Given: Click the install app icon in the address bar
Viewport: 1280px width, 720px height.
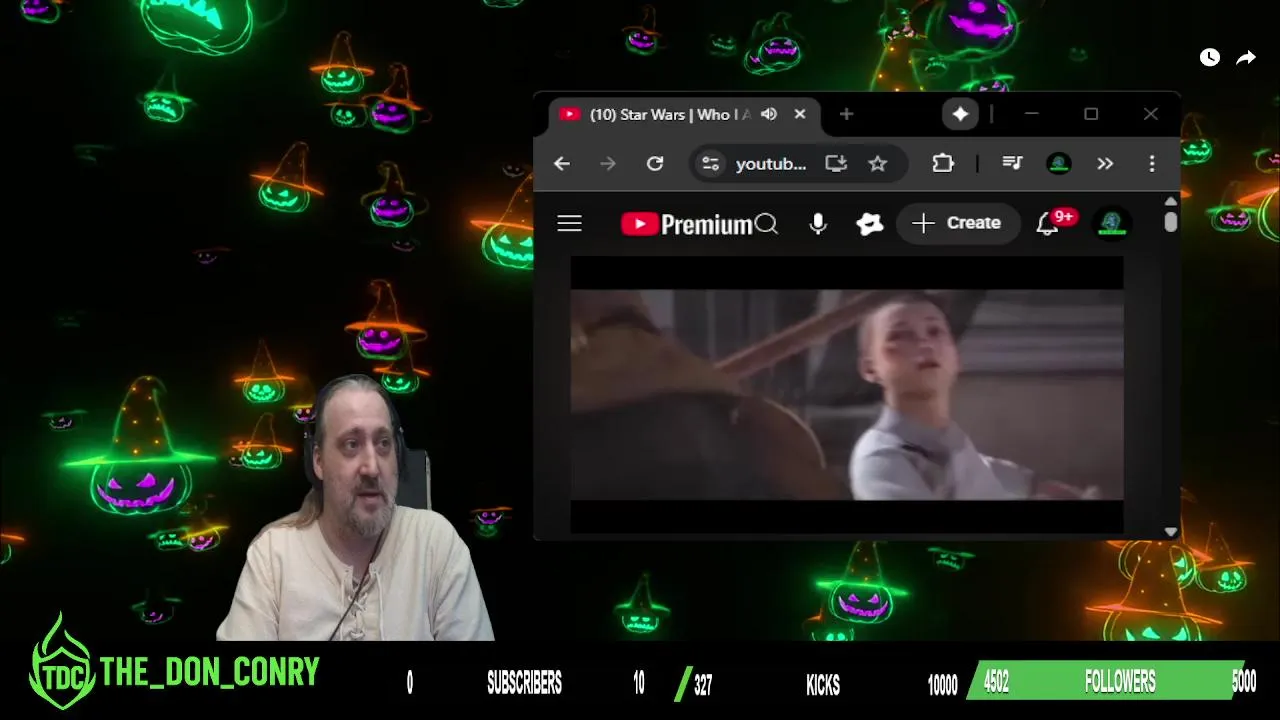Looking at the screenshot, I should (836, 164).
